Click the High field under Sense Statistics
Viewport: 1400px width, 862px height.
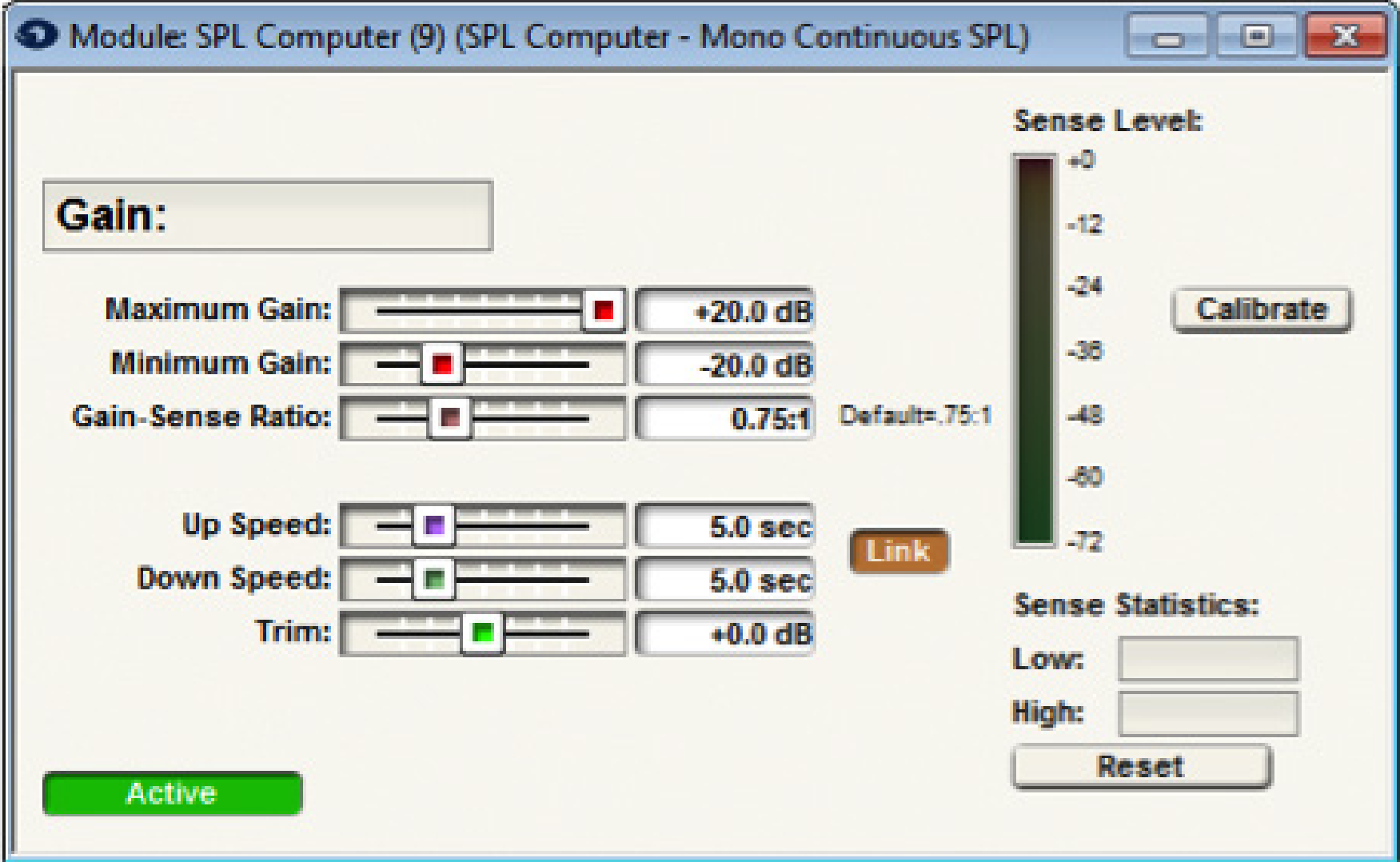click(x=1209, y=713)
